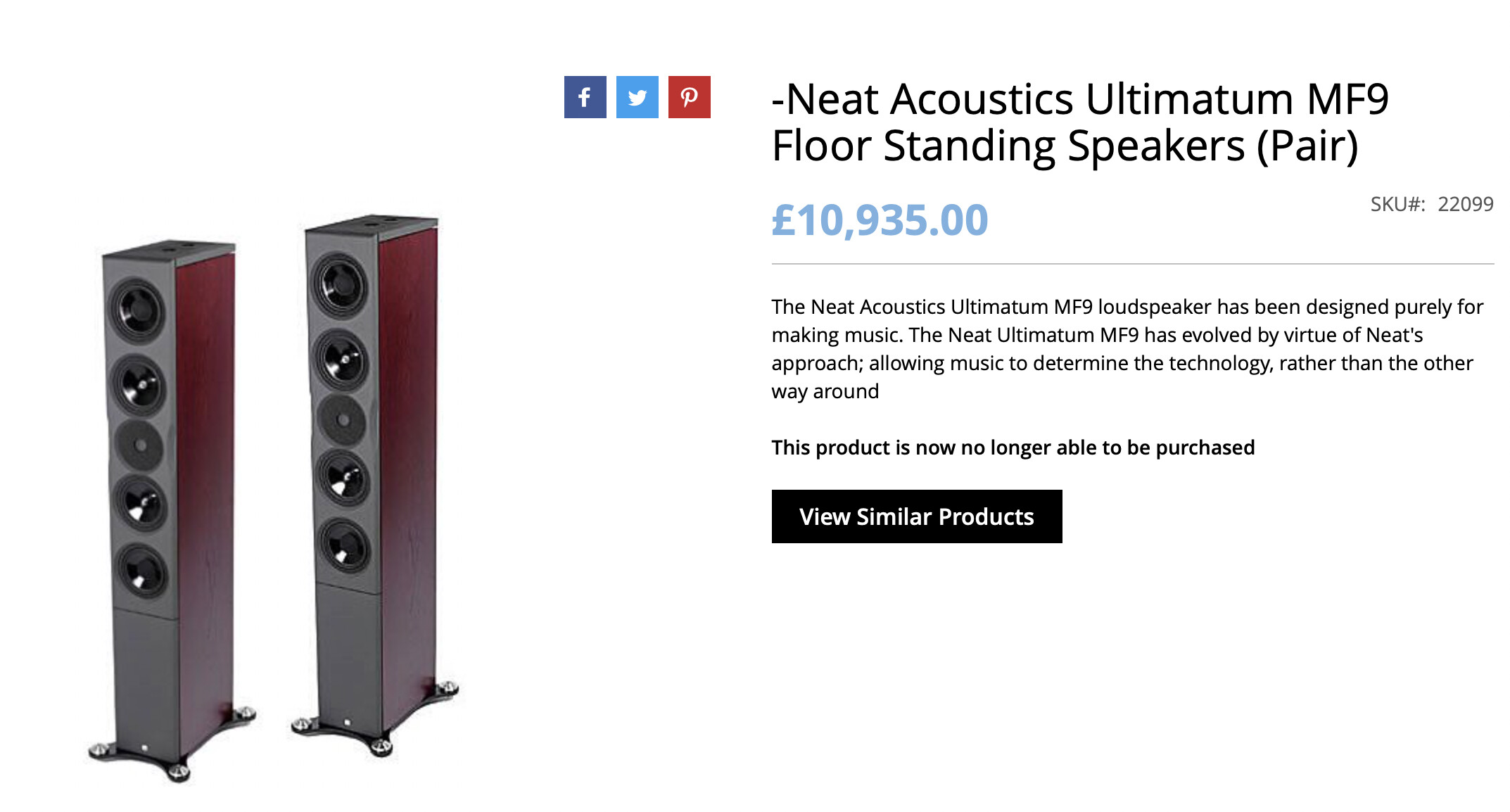The image size is (1510, 812).
Task: Click the right speaker's plinth base
Action: click(373, 732)
